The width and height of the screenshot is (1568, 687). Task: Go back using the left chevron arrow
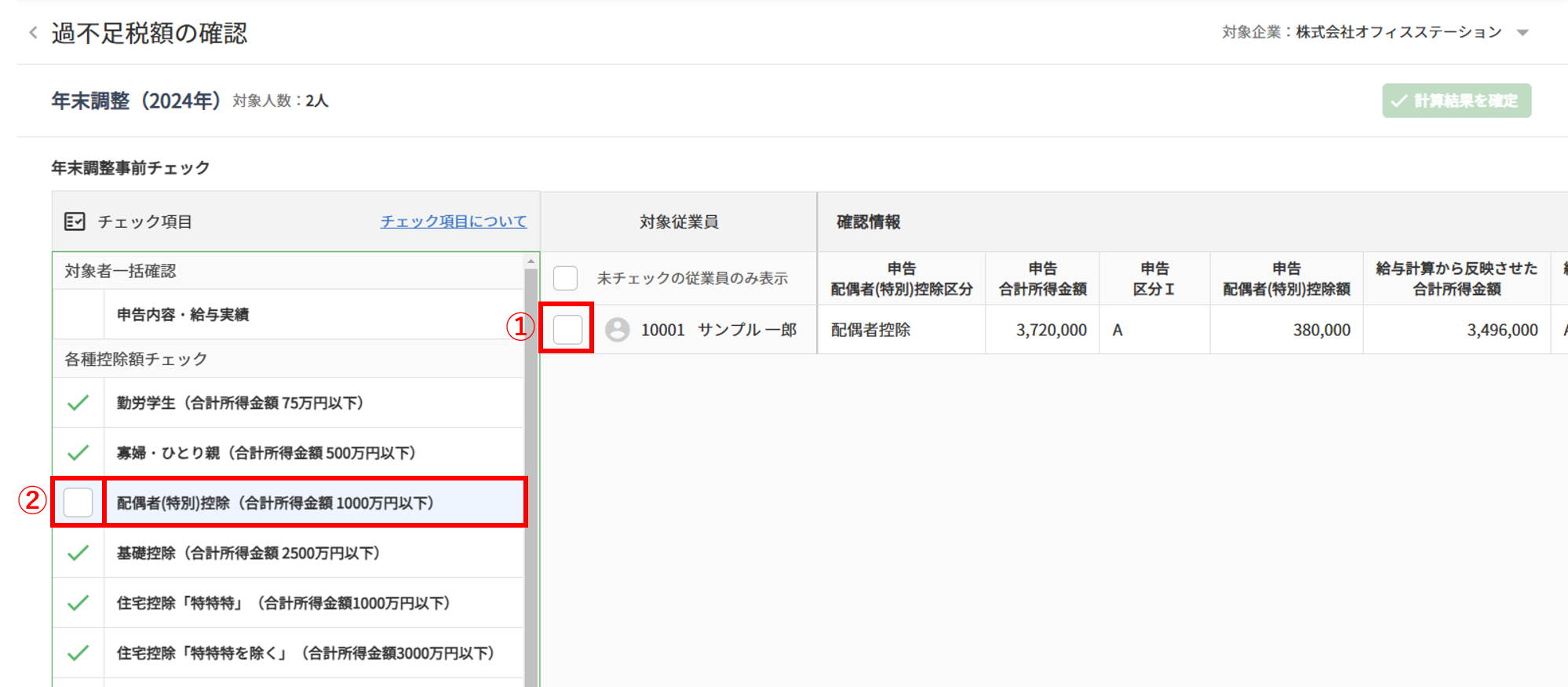[x=33, y=32]
